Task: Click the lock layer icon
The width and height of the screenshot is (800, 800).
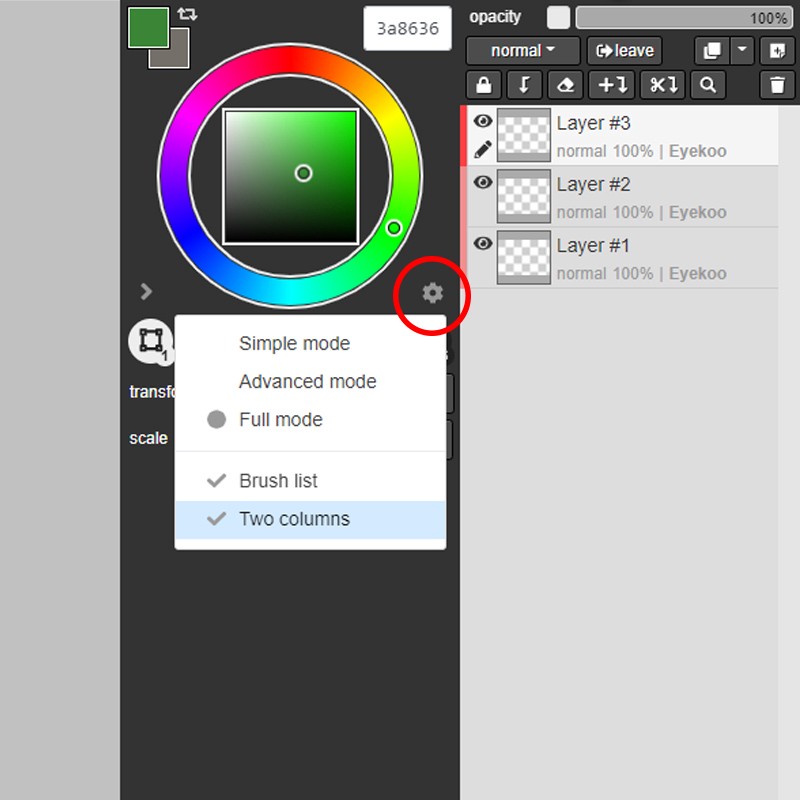Action: pos(485,85)
